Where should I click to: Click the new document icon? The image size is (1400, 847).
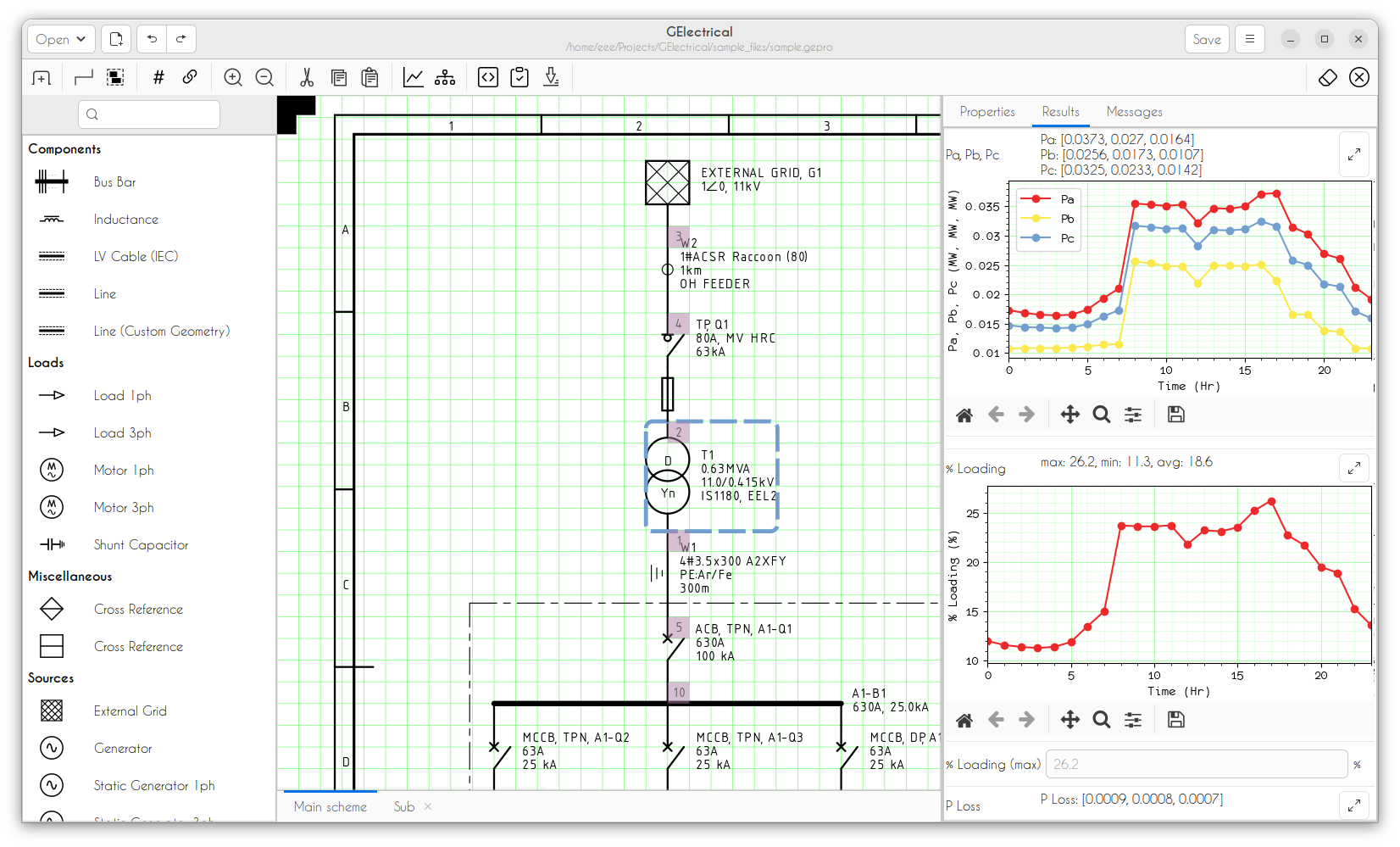click(116, 39)
